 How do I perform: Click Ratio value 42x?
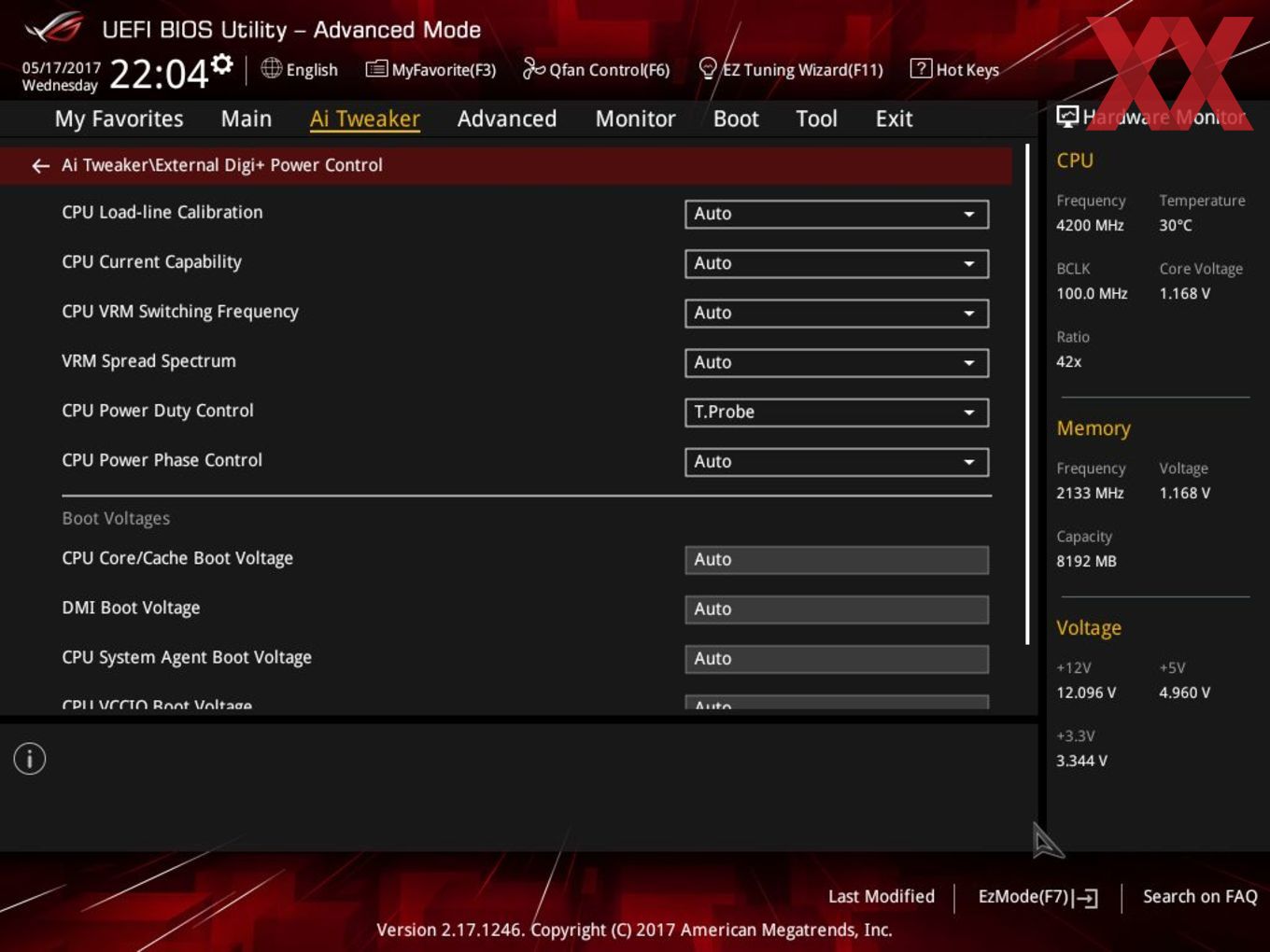(1069, 361)
